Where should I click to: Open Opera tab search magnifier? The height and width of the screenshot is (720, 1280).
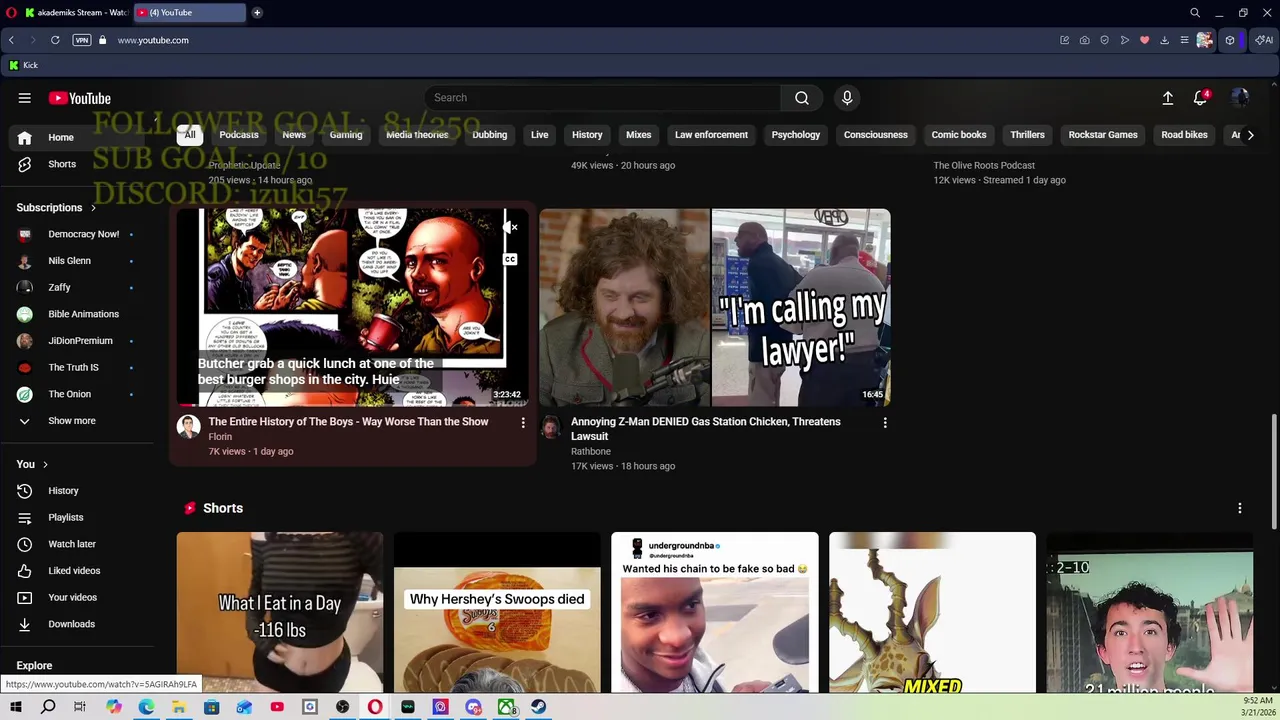click(1195, 13)
